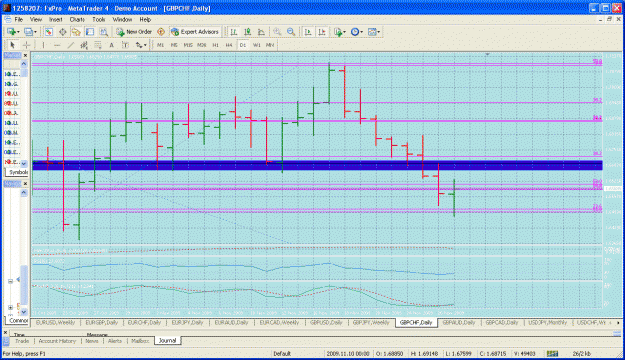Select the Vertical Line drawing tool
This screenshot has height=360, width=625.
[x=43, y=45]
